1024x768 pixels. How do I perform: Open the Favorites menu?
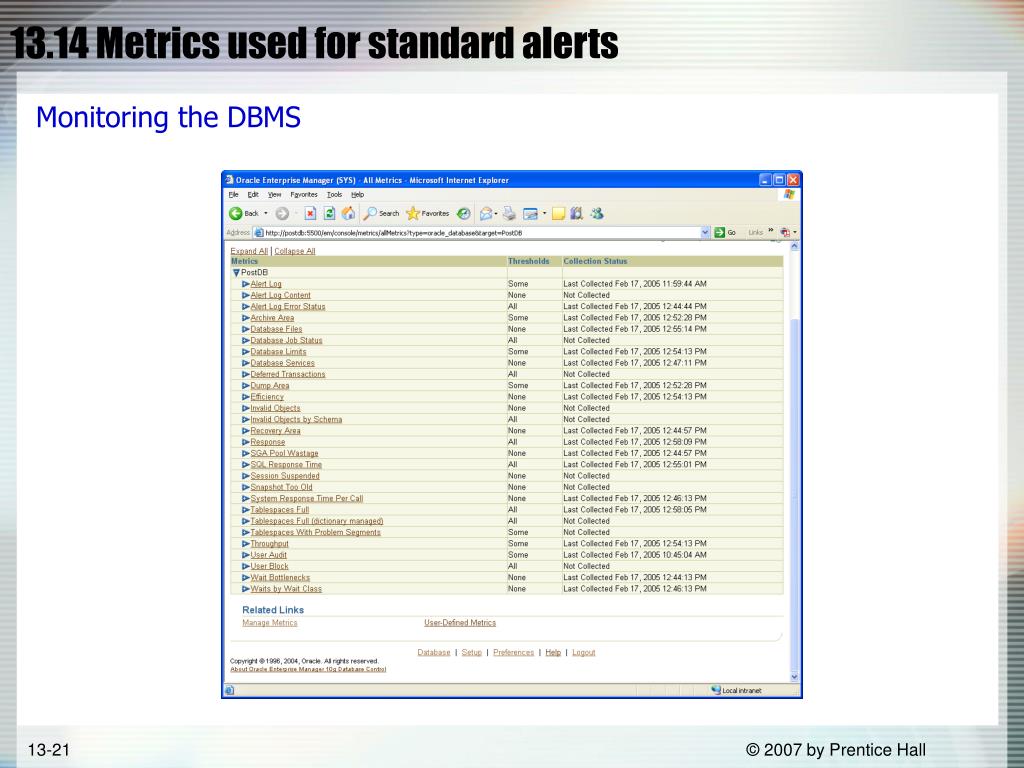(304, 195)
